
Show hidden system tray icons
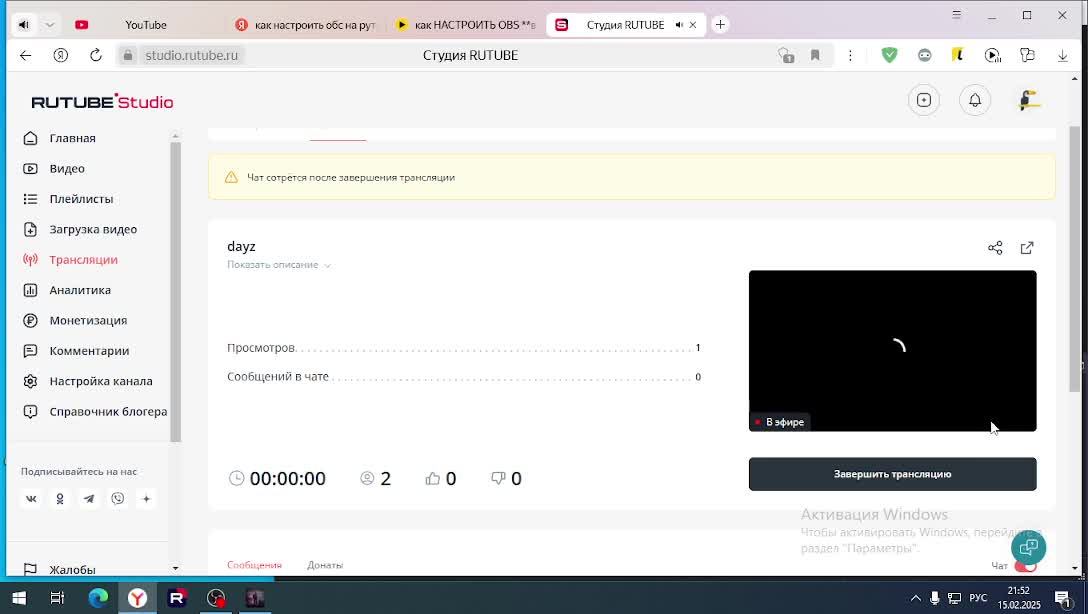pyautogui.click(x=916, y=598)
